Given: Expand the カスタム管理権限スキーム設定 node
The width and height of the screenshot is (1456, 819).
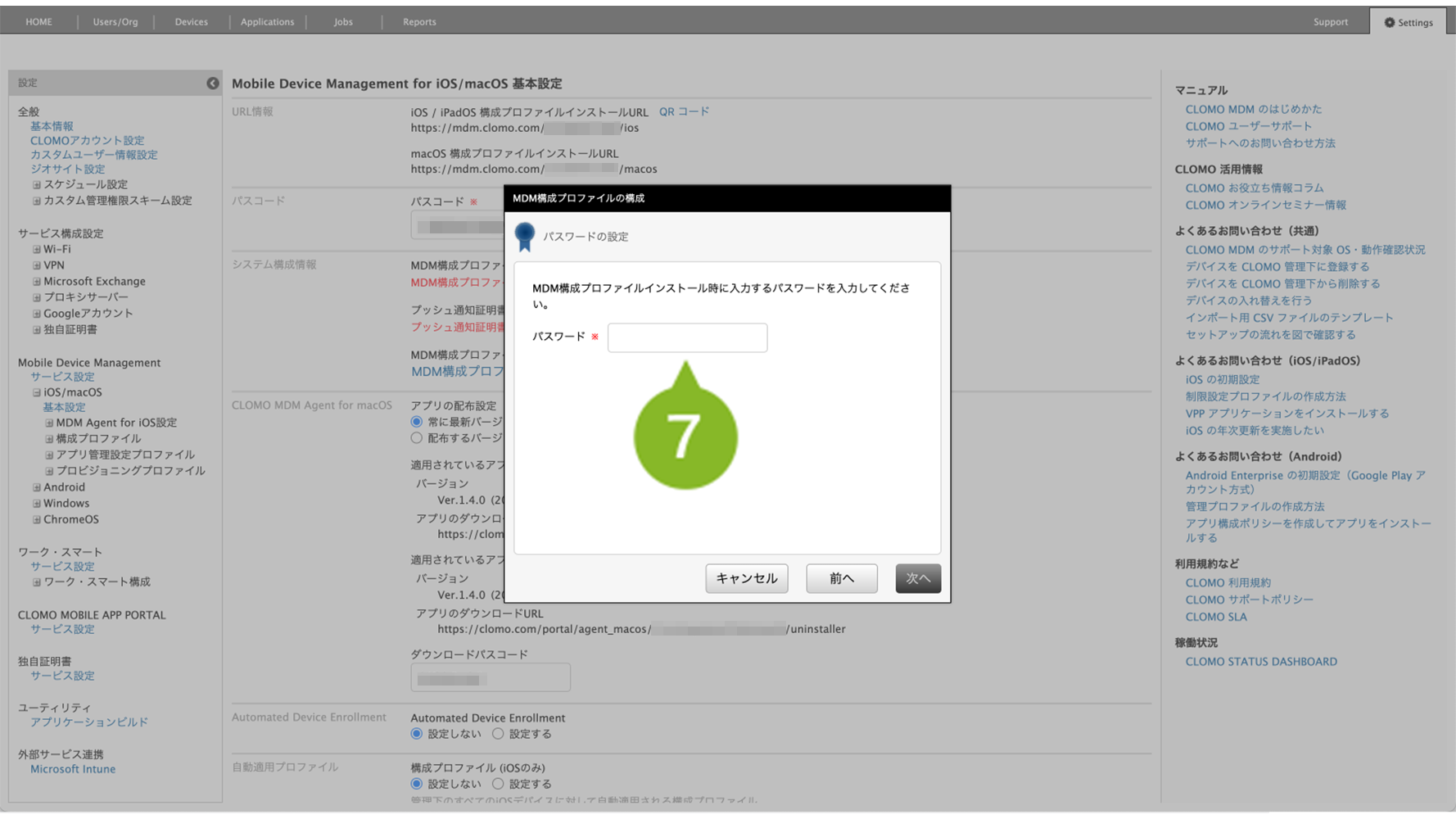Looking at the screenshot, I should (36, 201).
